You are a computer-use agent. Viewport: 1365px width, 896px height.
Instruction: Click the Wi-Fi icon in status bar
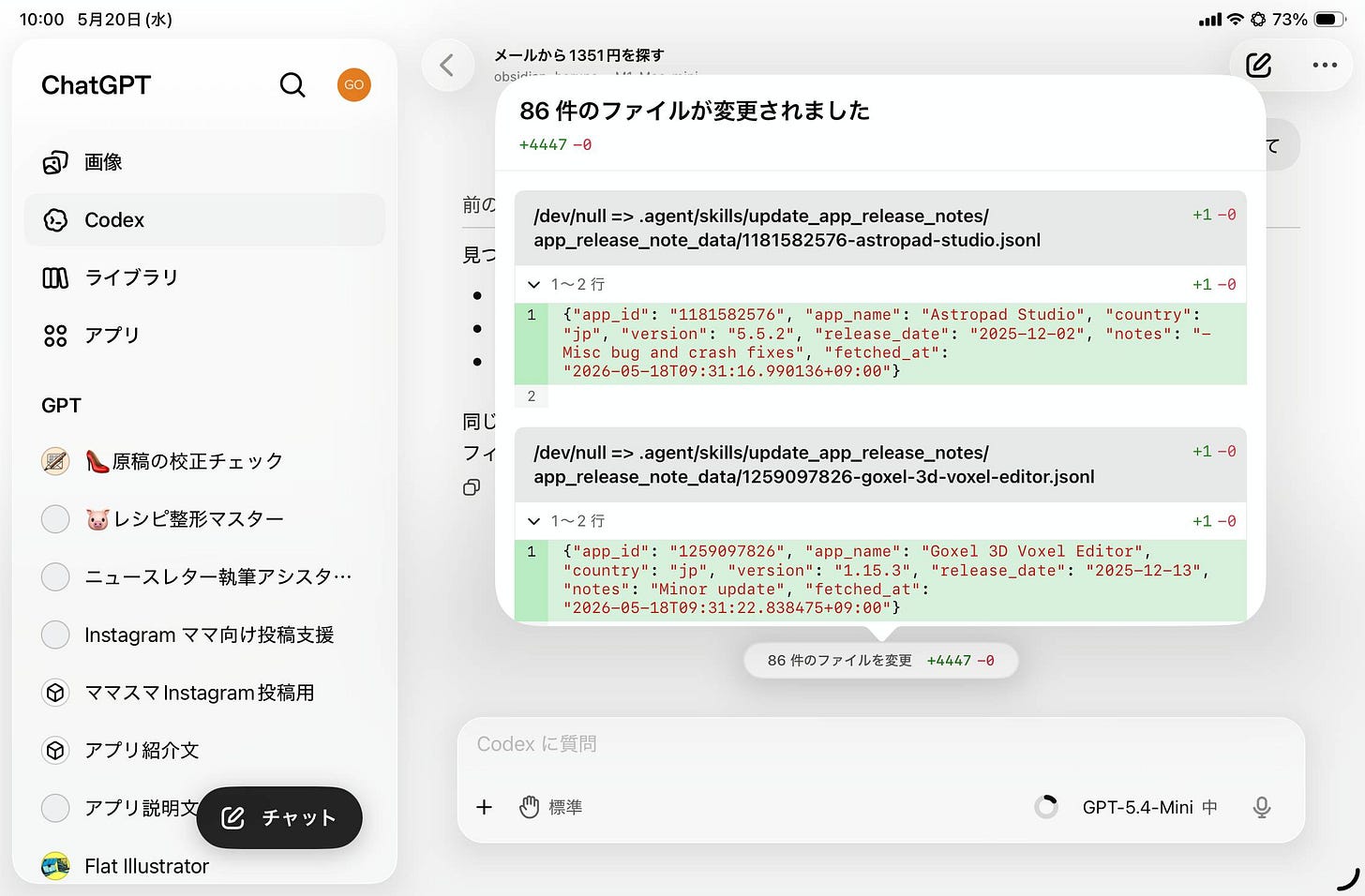point(1236,19)
